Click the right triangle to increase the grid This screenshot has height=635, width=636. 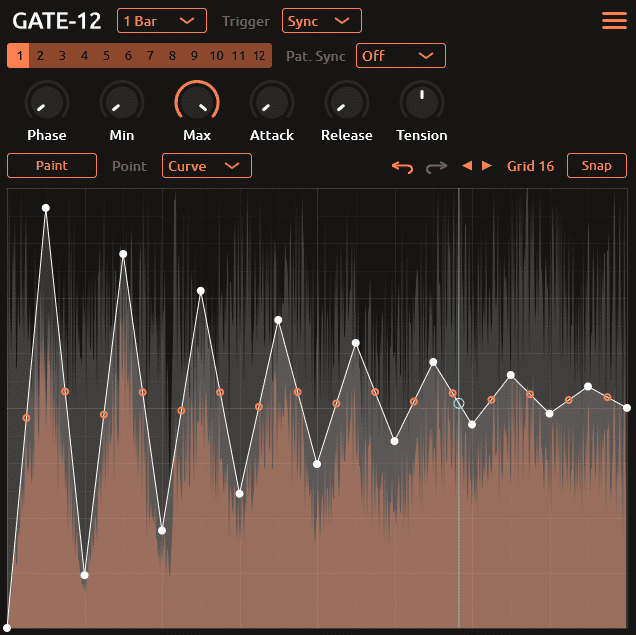(487, 165)
